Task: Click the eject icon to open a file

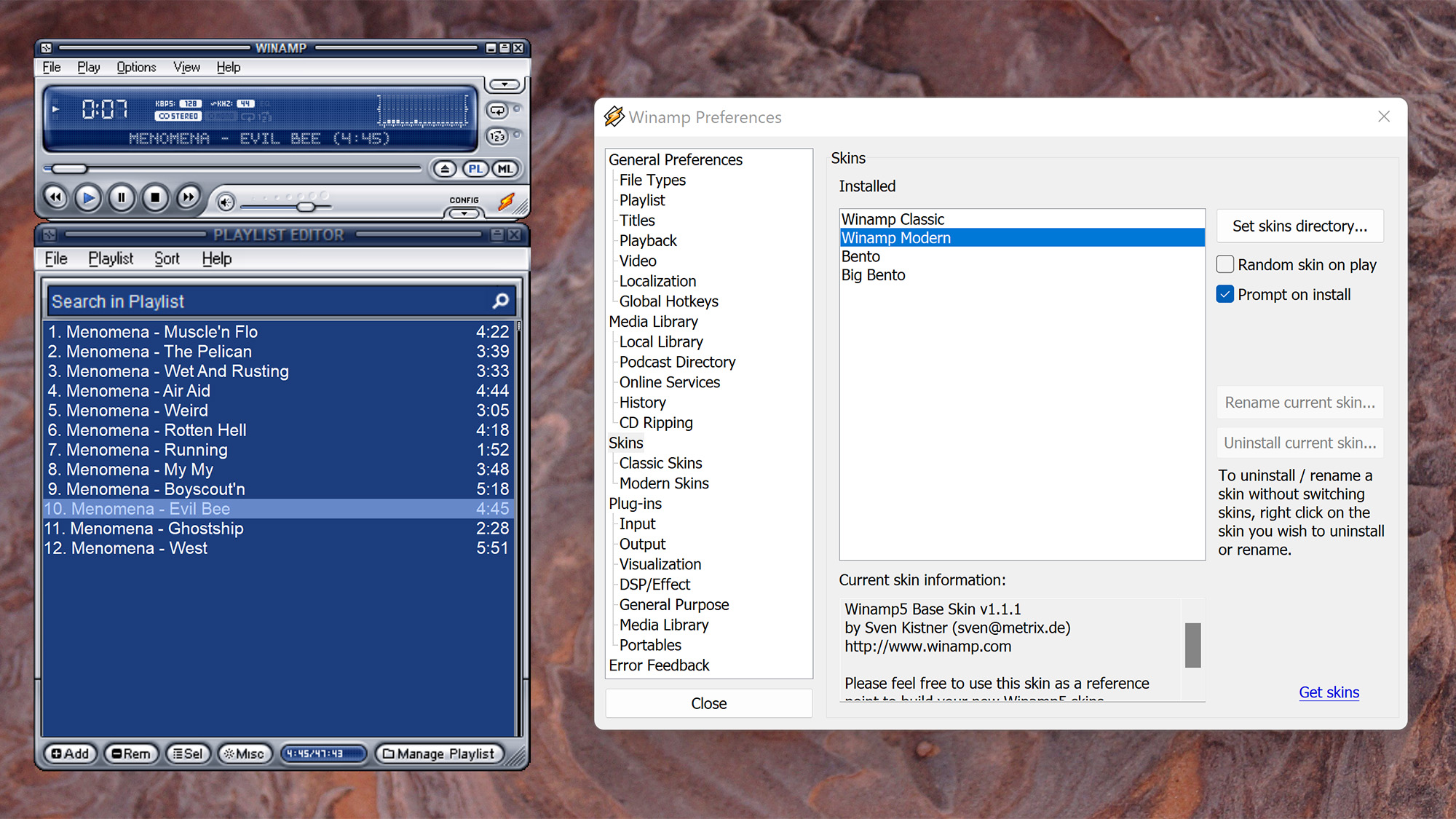Action: (446, 168)
